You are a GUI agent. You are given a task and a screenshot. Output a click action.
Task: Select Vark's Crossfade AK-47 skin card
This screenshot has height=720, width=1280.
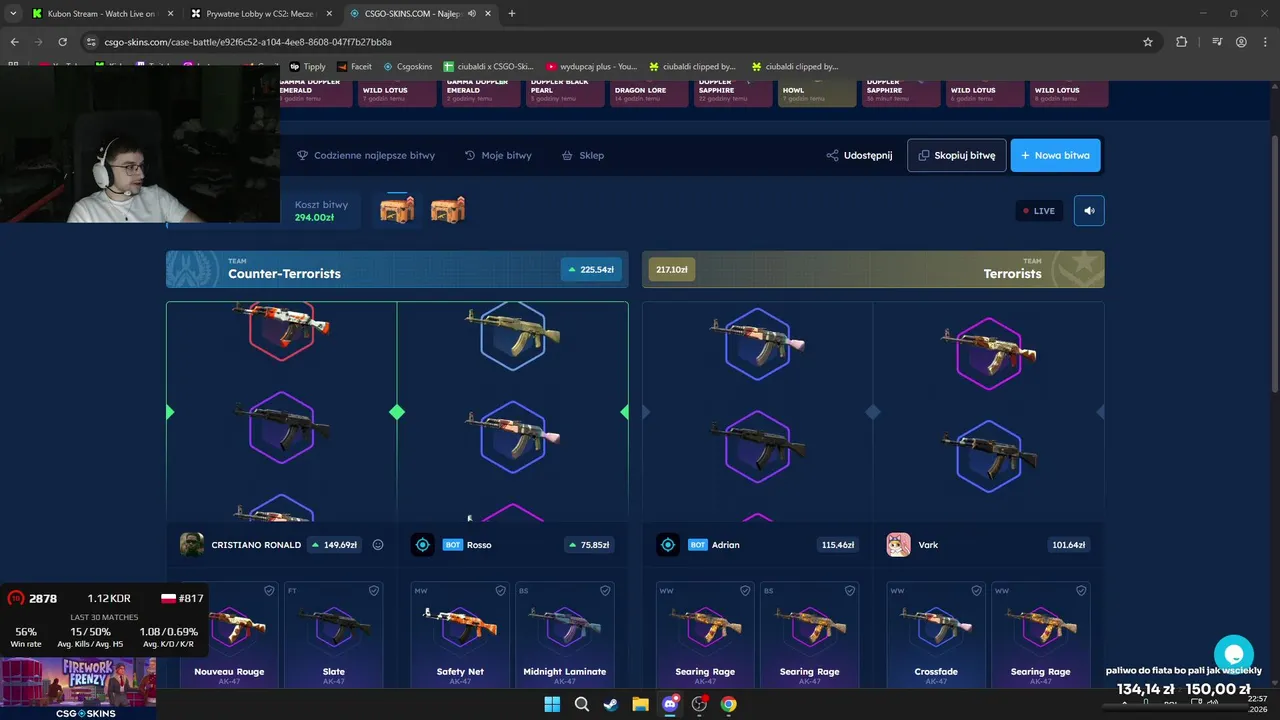[936, 634]
